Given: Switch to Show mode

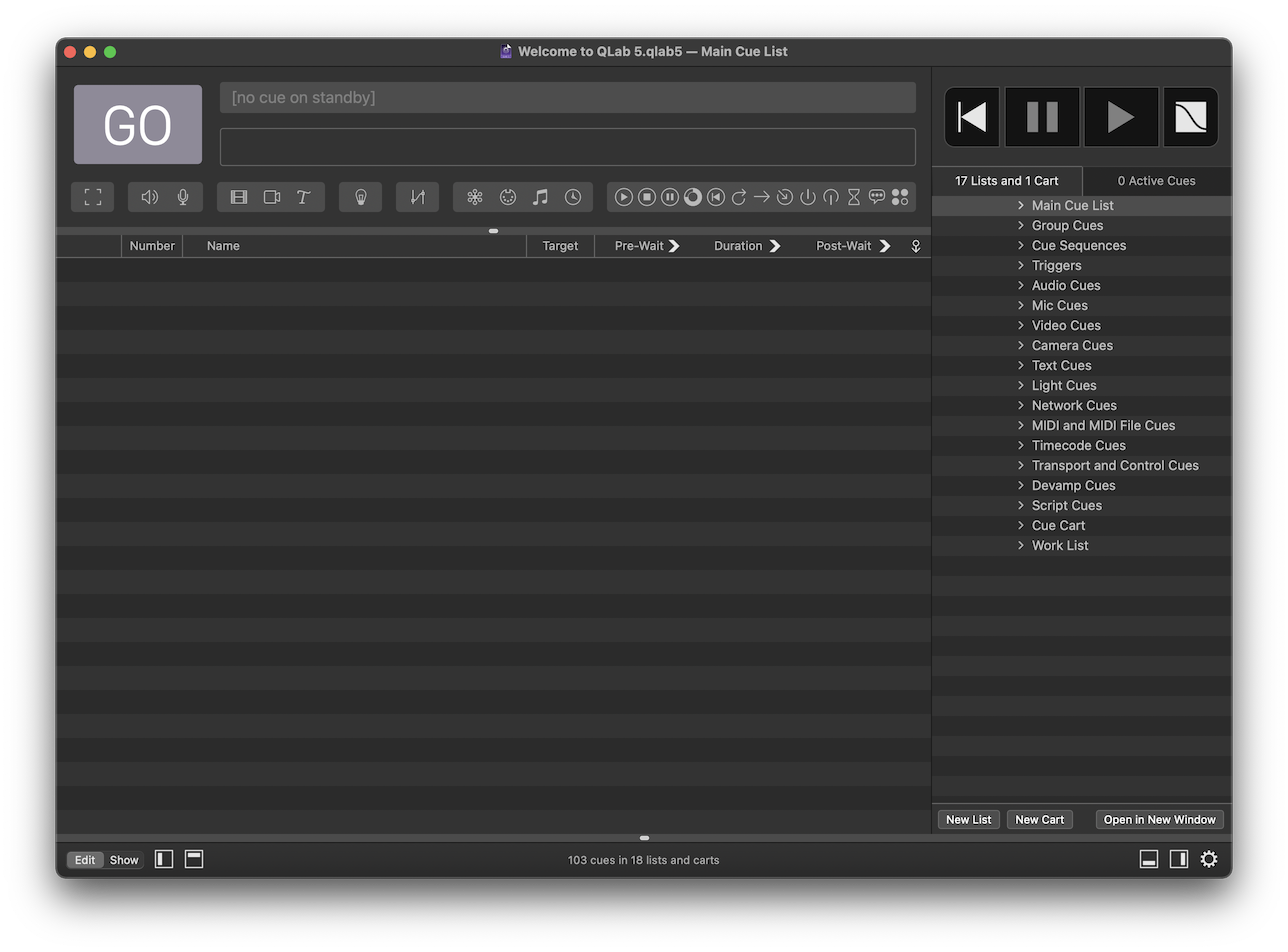Looking at the screenshot, I should [123, 859].
